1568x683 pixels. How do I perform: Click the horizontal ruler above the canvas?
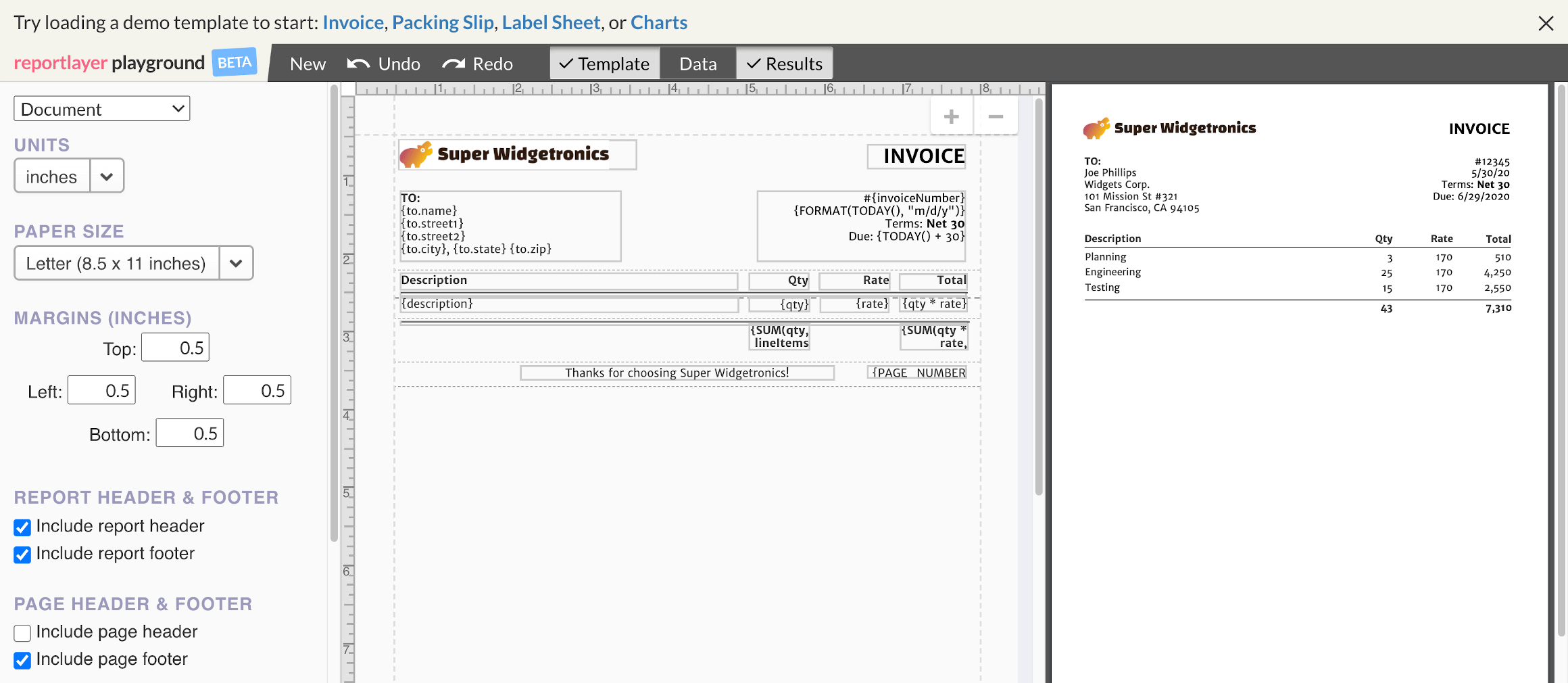[x=700, y=89]
